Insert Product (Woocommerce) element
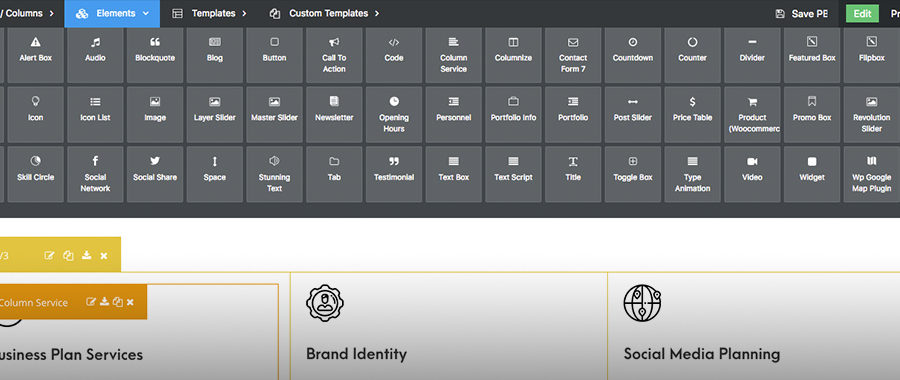The width and height of the screenshot is (900, 380). (x=752, y=115)
